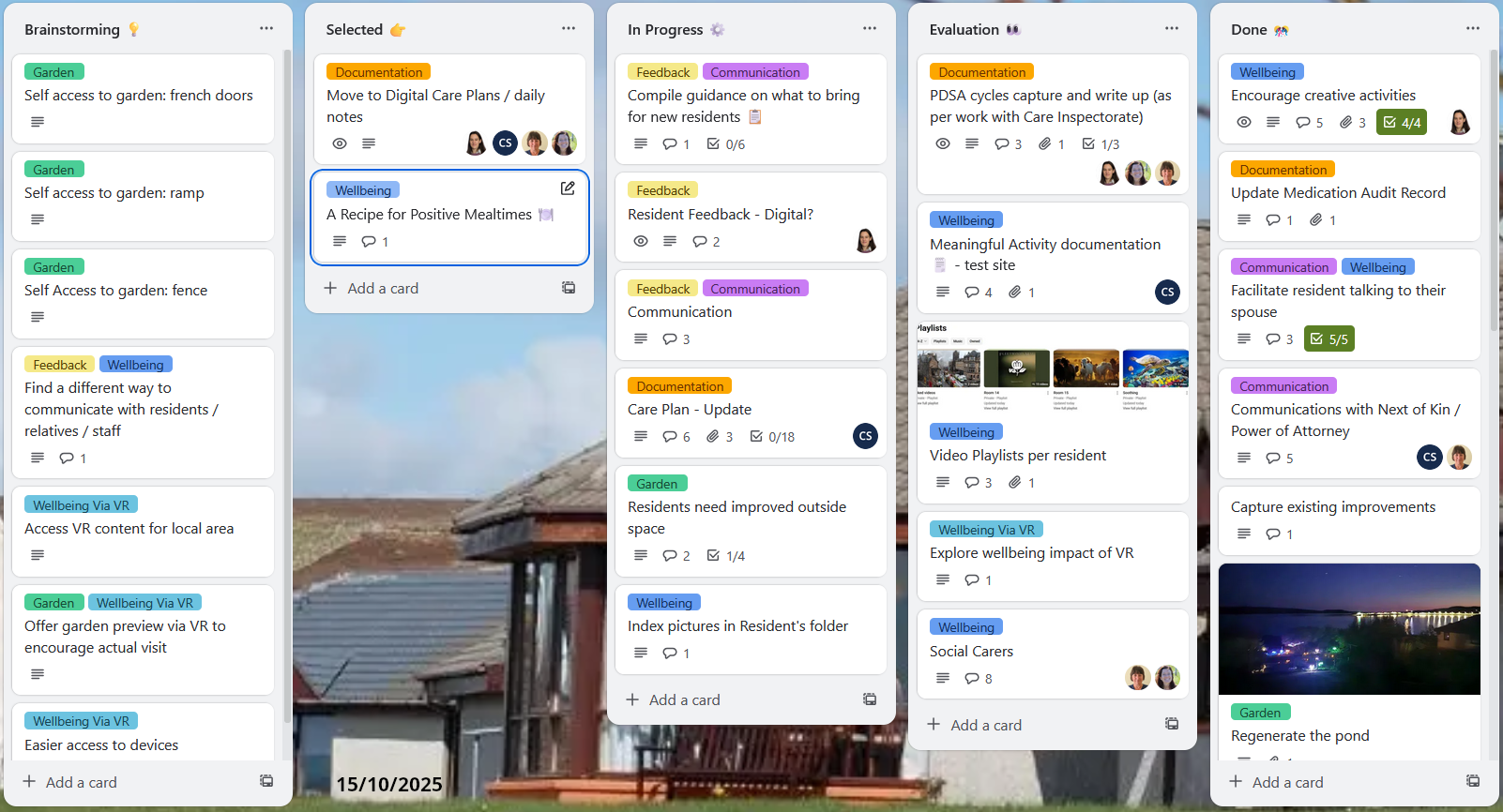This screenshot has height=812, width=1503.
Task: Click the template icon in Evaluation list footer
Action: click(1172, 724)
